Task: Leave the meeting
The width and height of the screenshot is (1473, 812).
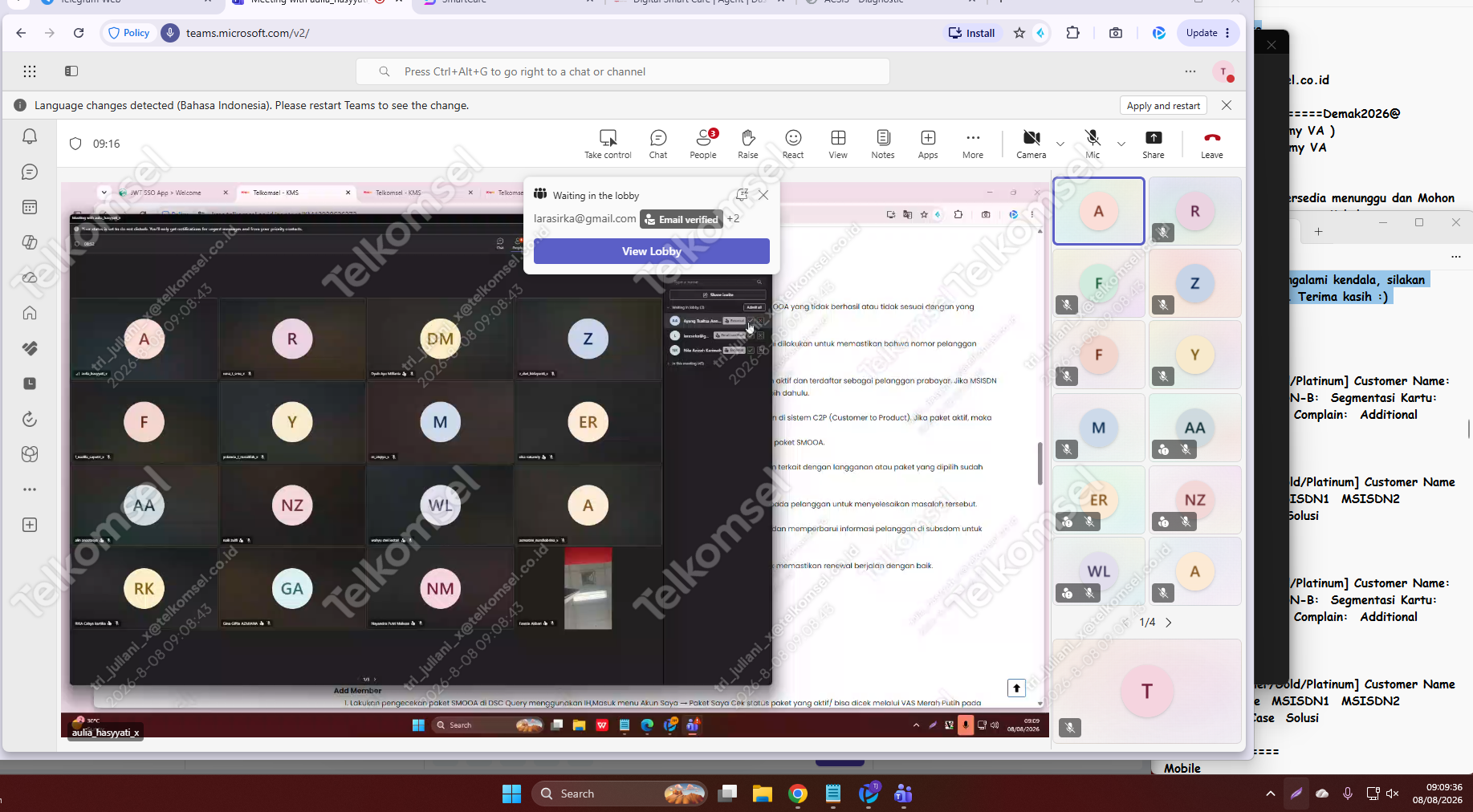Action: [x=1212, y=144]
